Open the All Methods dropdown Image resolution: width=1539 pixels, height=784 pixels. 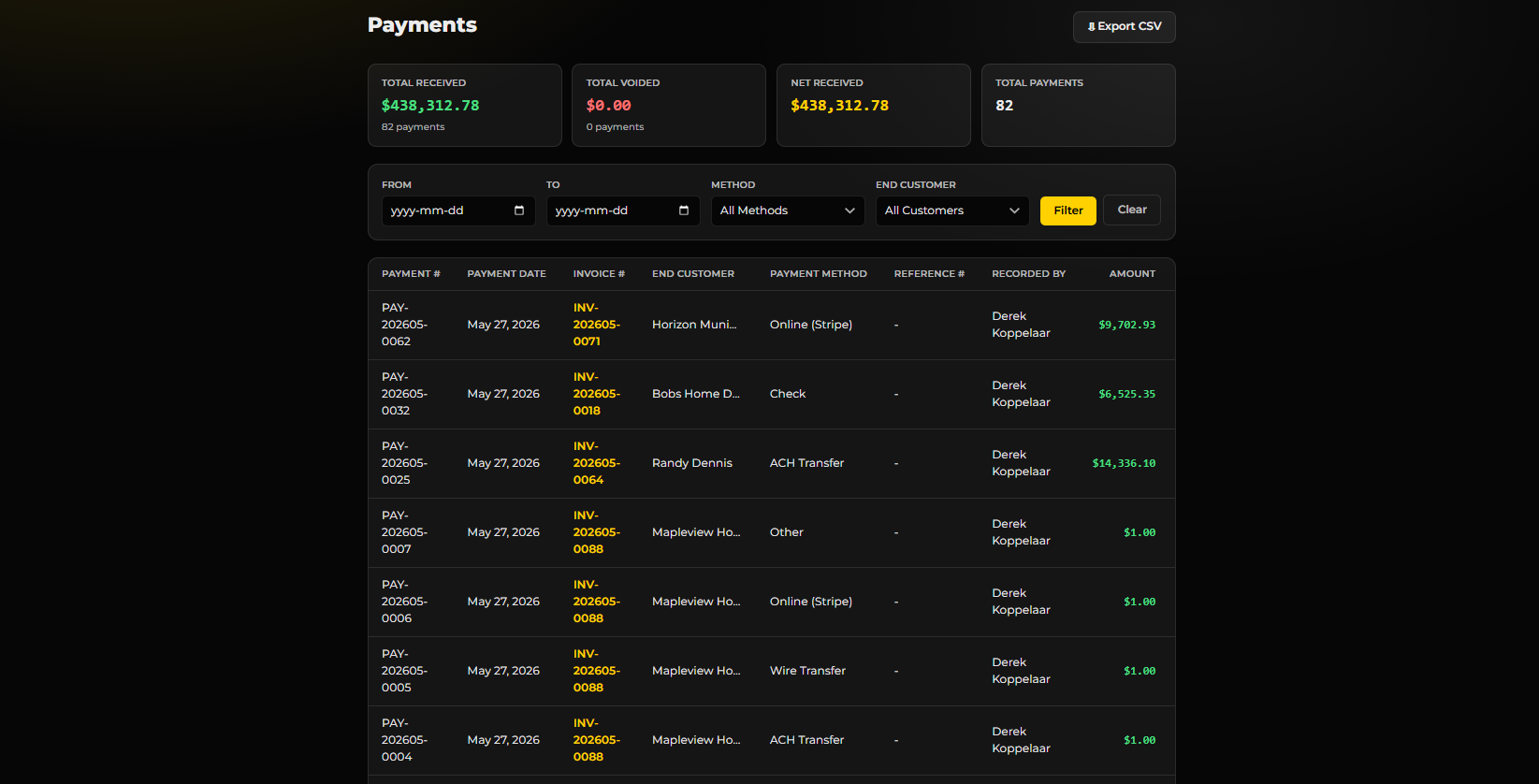[x=788, y=211]
